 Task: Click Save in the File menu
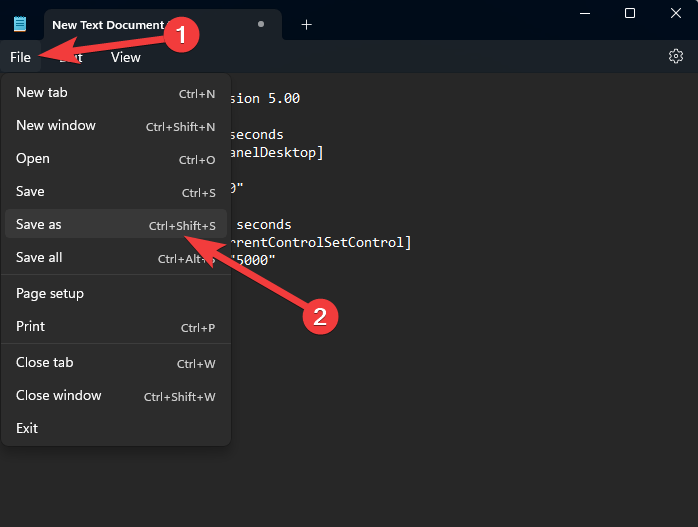[x=31, y=192]
